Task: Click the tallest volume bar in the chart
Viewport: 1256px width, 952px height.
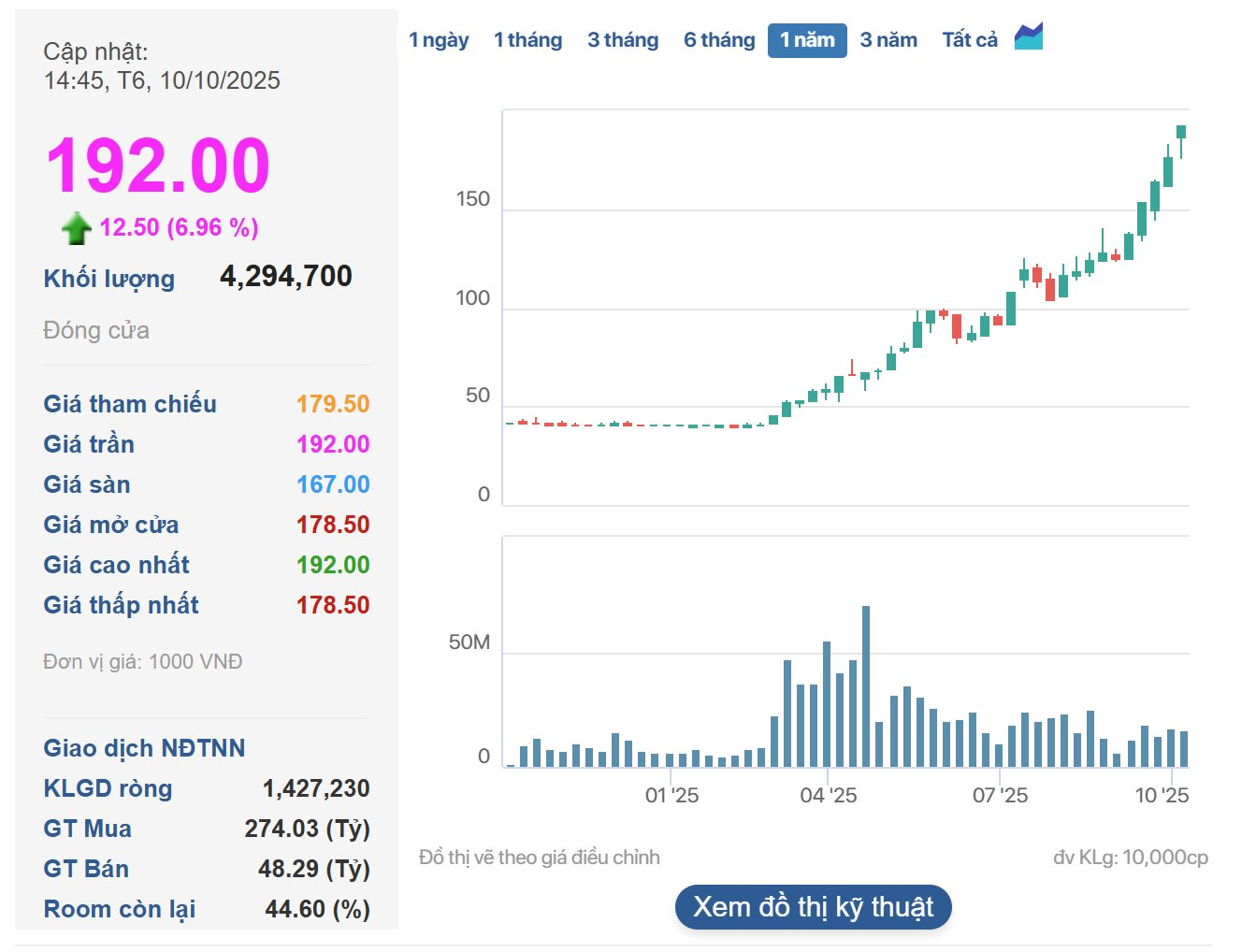Action: point(866,685)
